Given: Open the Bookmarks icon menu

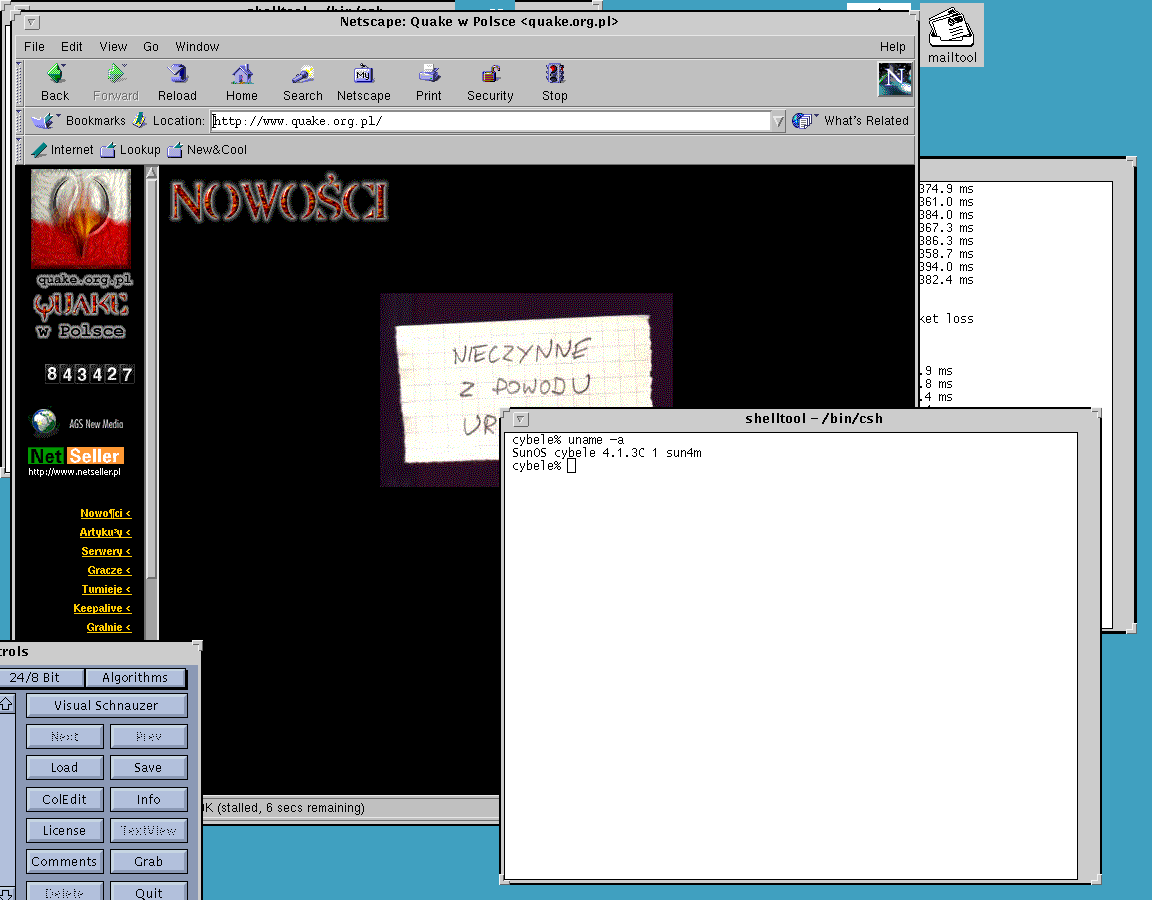Looking at the screenshot, I should tap(45, 120).
